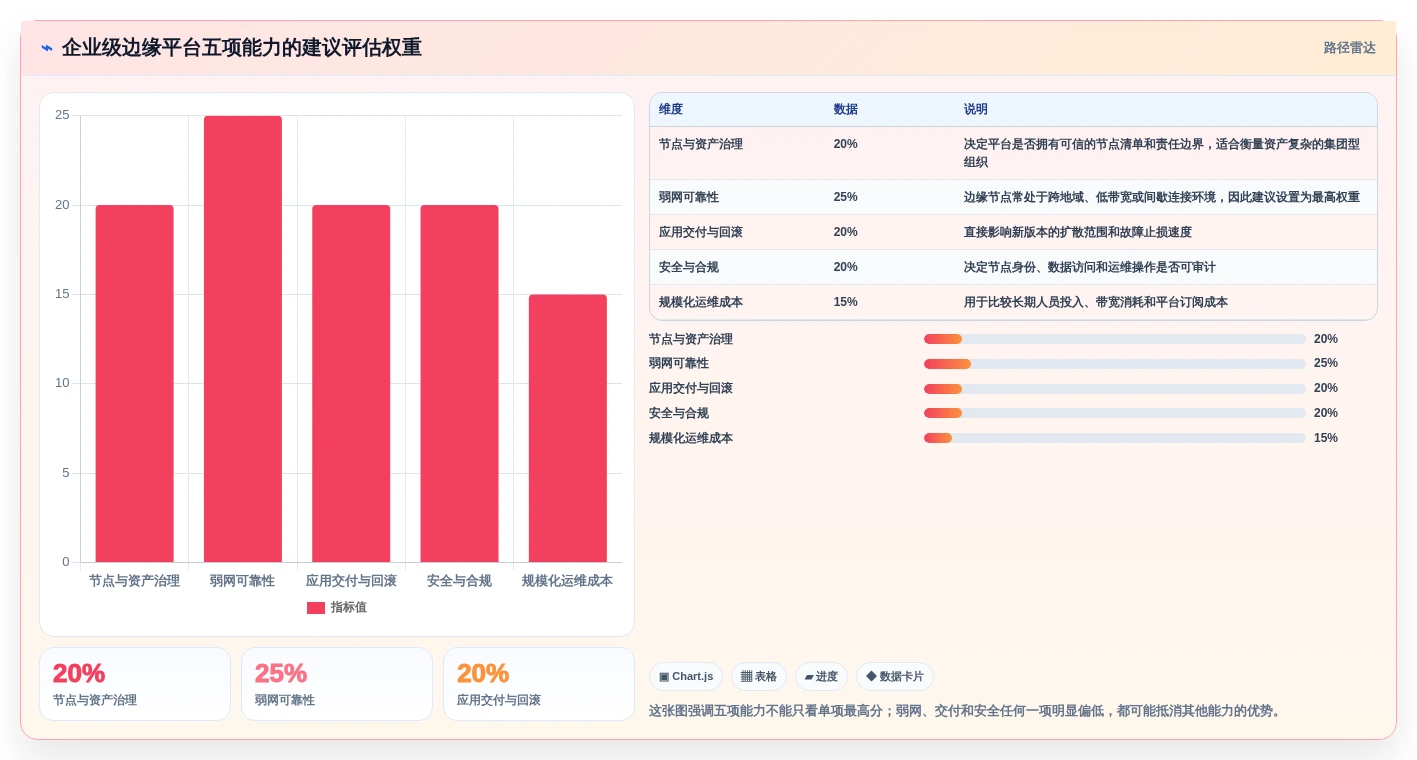Click the 20% data card for 应用交付与回滚

pos(539,684)
